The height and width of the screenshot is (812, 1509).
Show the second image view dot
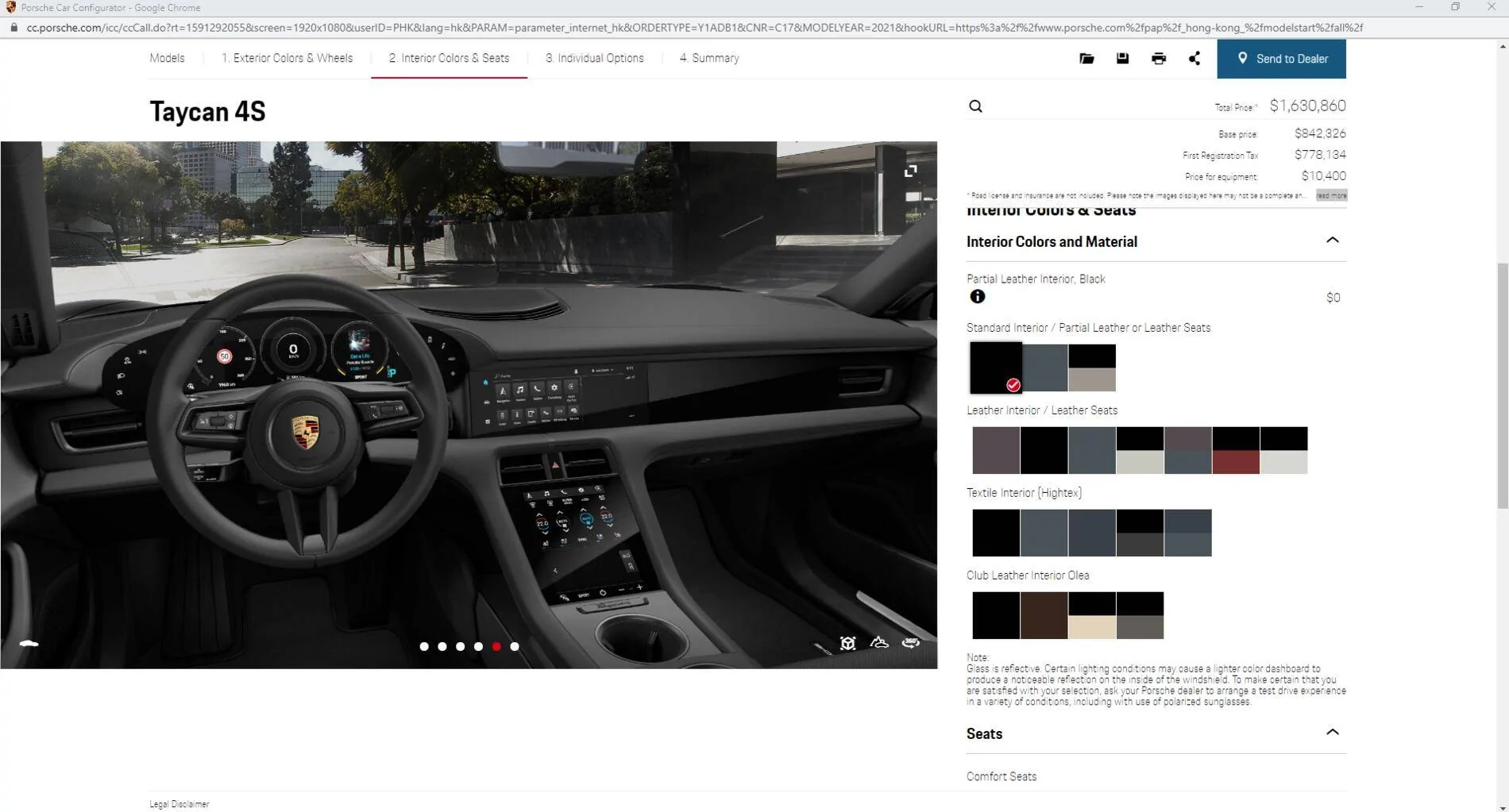442,647
